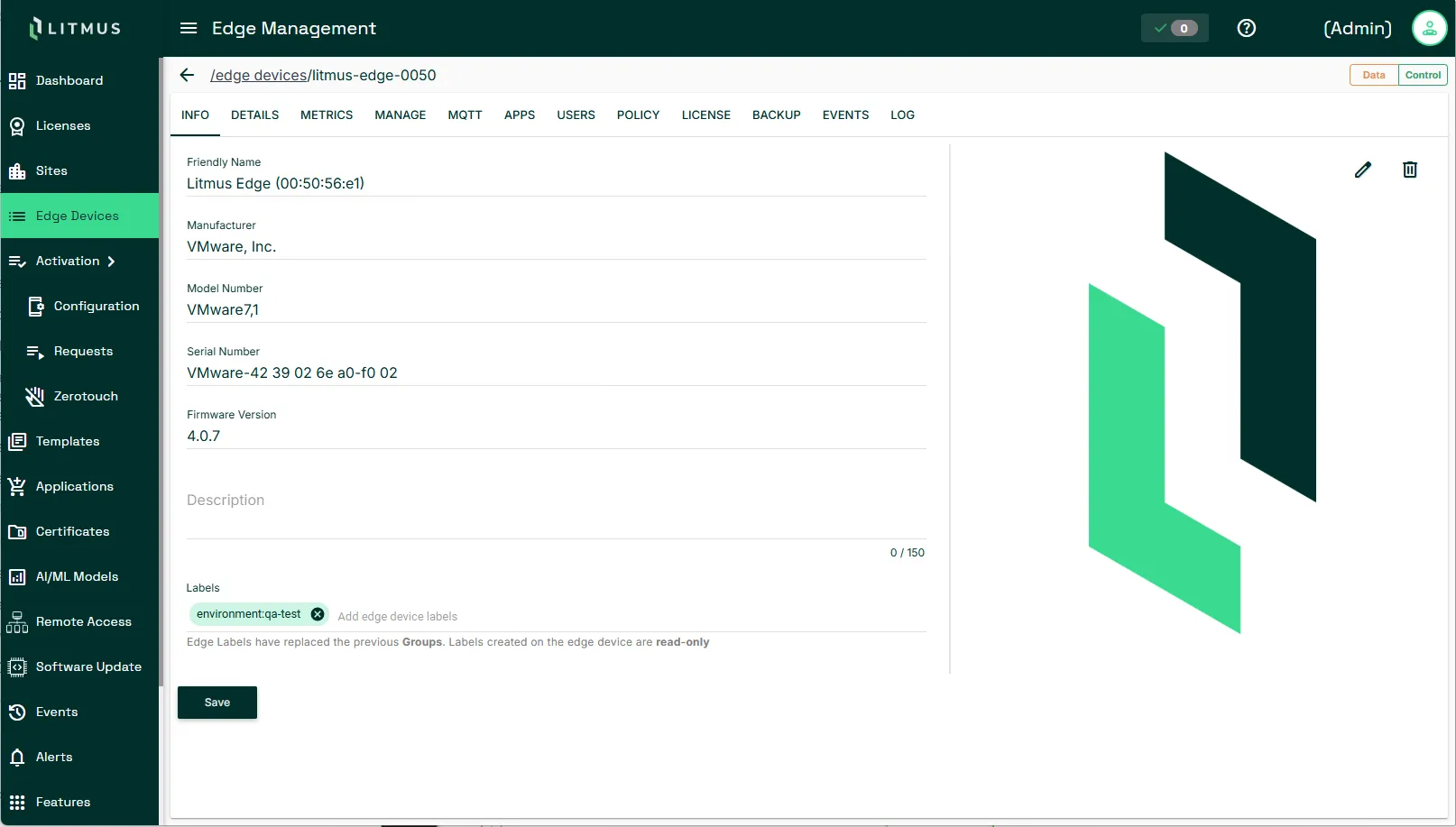This screenshot has width=1456, height=827.
Task: Open Applications in the sidebar
Action: coord(79,486)
